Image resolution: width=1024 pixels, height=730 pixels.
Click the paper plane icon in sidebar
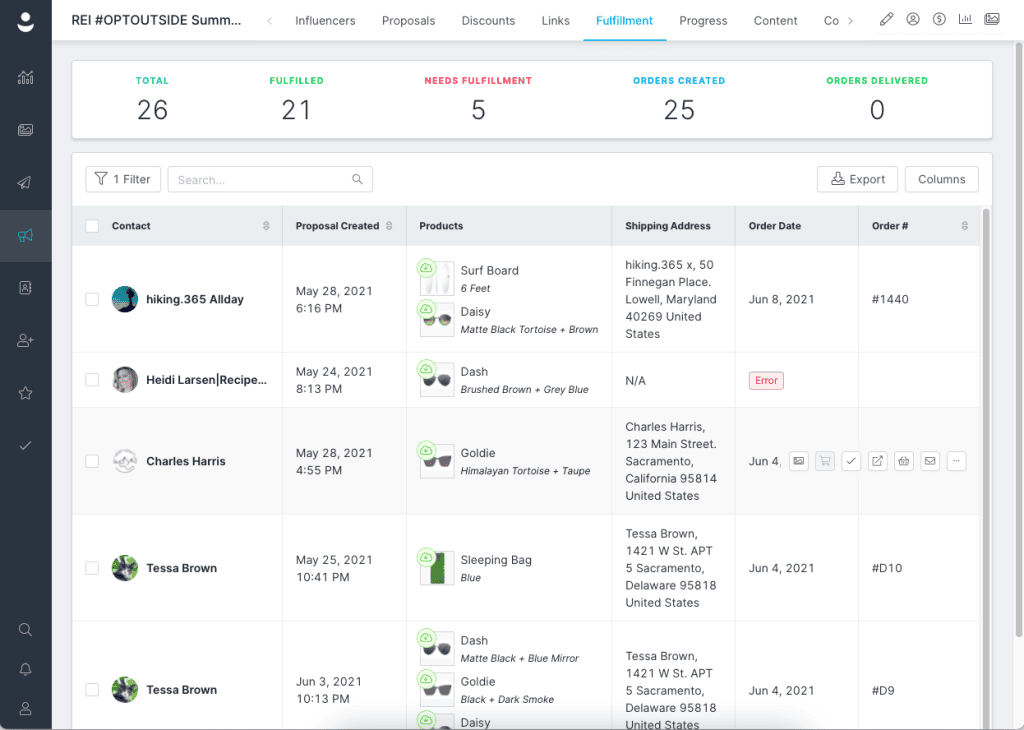25,183
